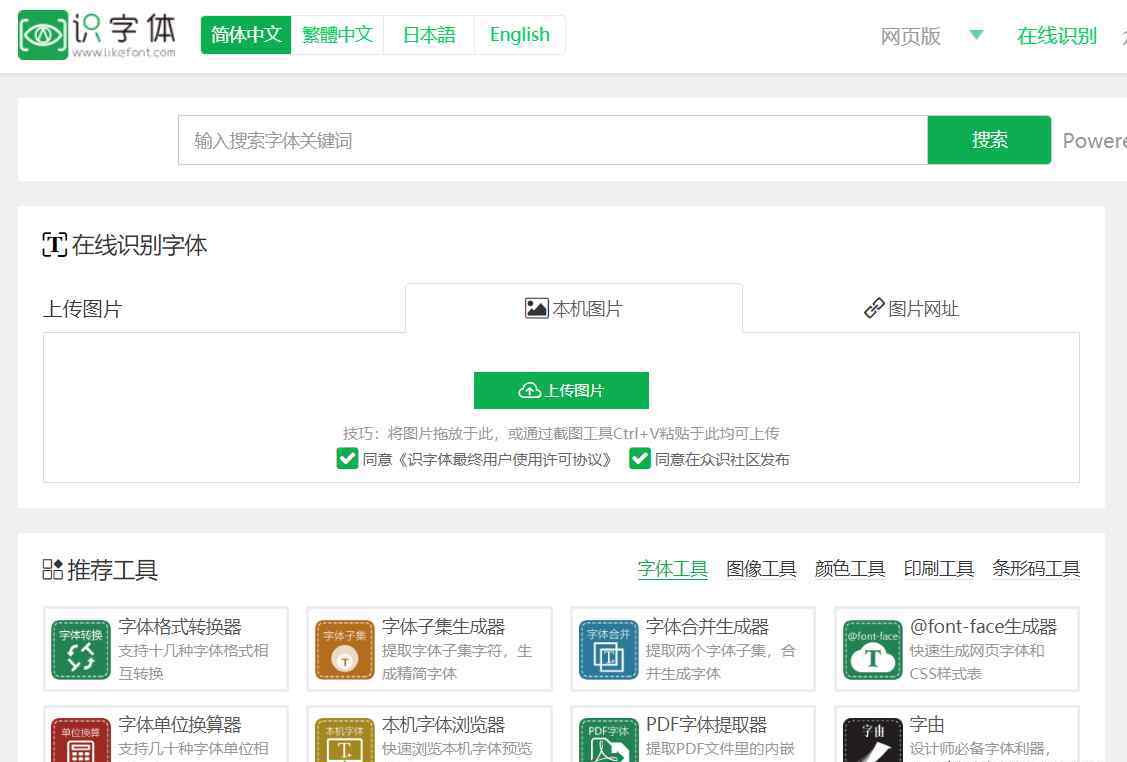Click the 识字体 eye logo icon
This screenshot has width=1127, height=762.
click(43, 35)
